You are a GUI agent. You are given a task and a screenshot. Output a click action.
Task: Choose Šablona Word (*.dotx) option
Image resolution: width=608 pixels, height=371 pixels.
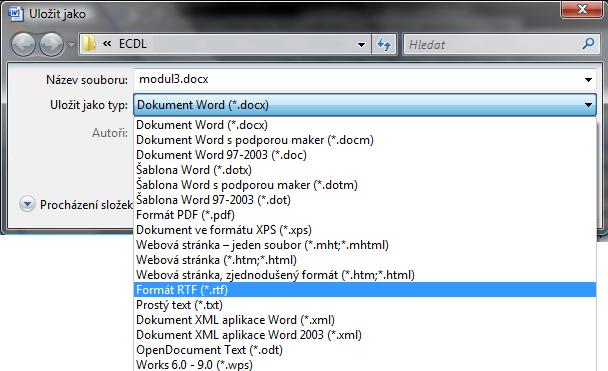click(x=364, y=170)
